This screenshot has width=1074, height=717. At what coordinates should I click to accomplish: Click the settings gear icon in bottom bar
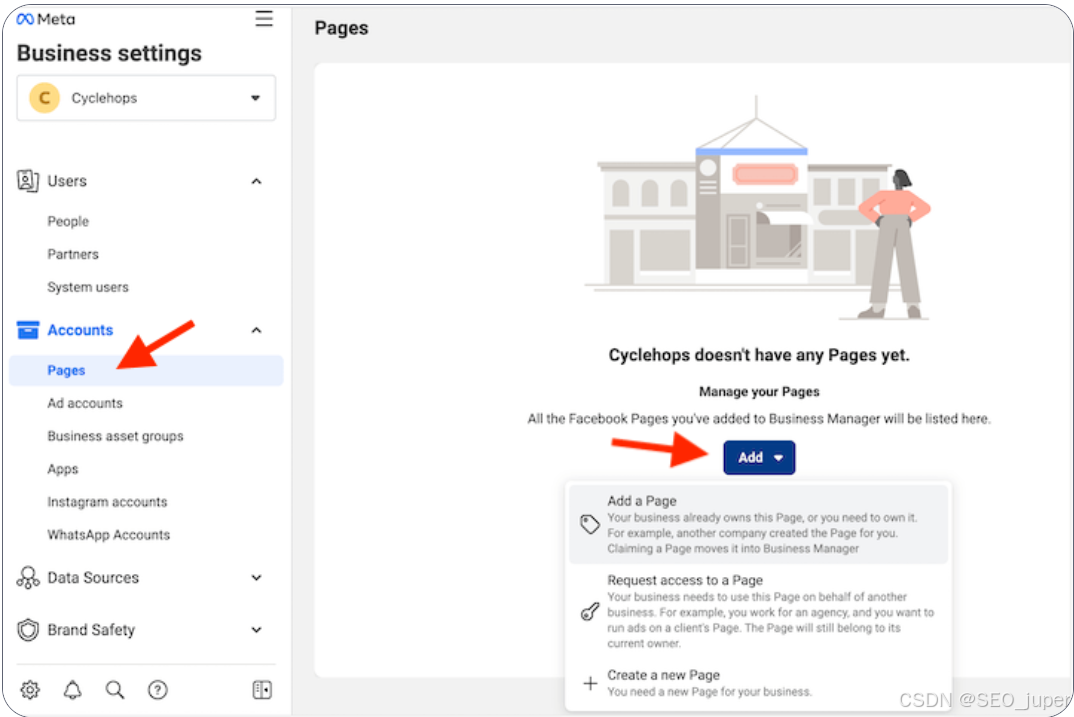30,690
